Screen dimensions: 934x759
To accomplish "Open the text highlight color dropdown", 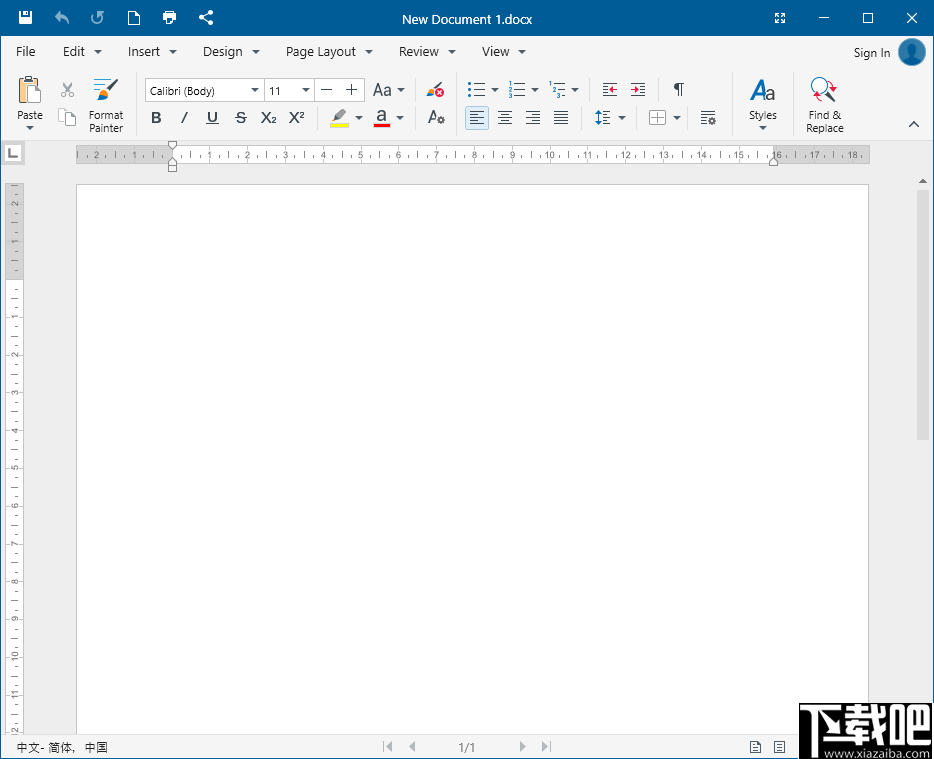I will (x=358, y=117).
